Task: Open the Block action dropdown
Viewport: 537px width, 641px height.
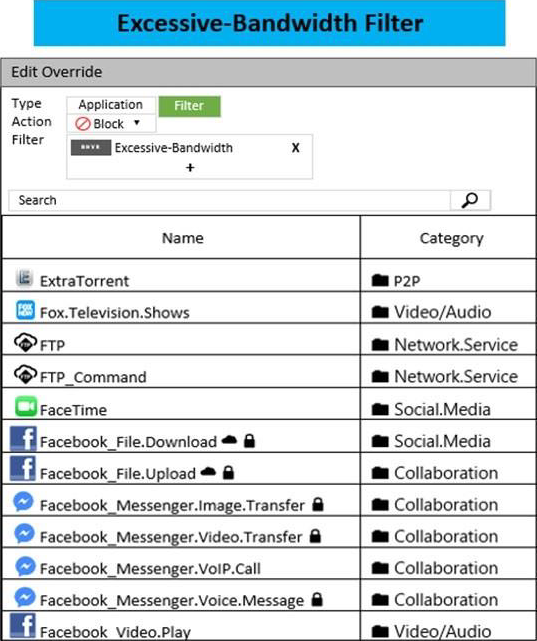Action: coord(111,123)
